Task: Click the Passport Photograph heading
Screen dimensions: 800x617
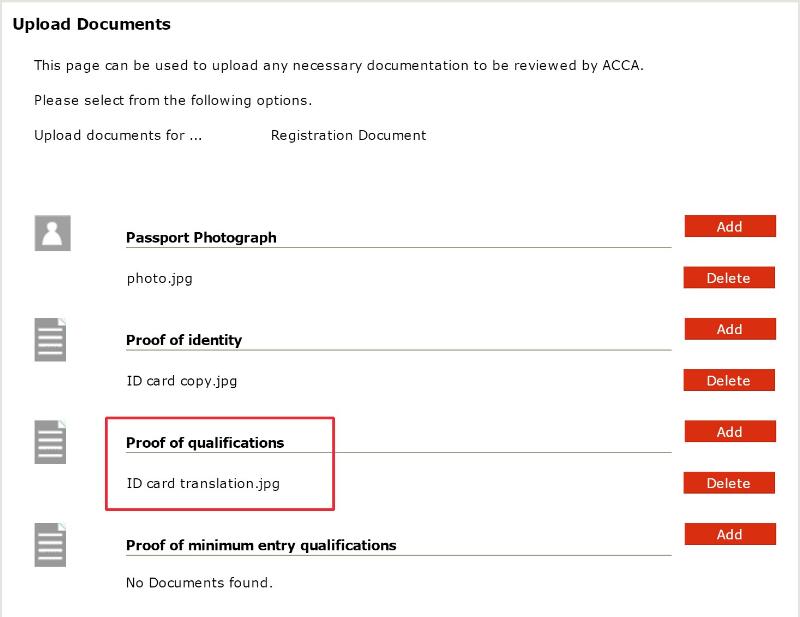Action: [x=201, y=238]
